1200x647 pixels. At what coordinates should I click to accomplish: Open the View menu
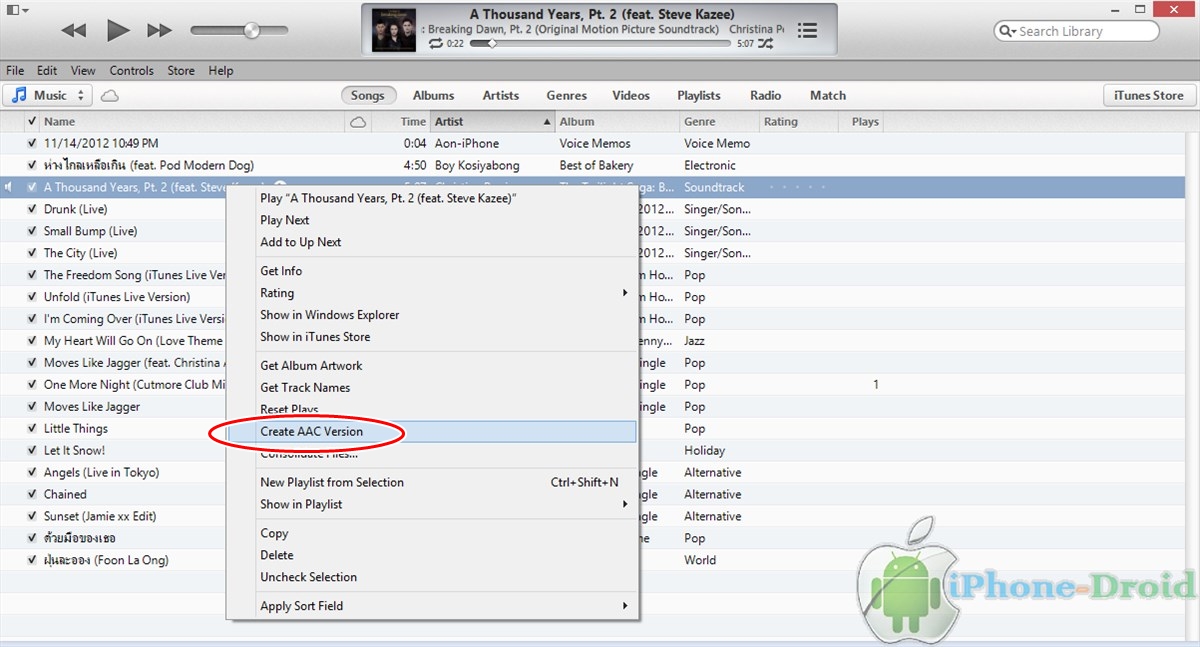click(x=83, y=71)
